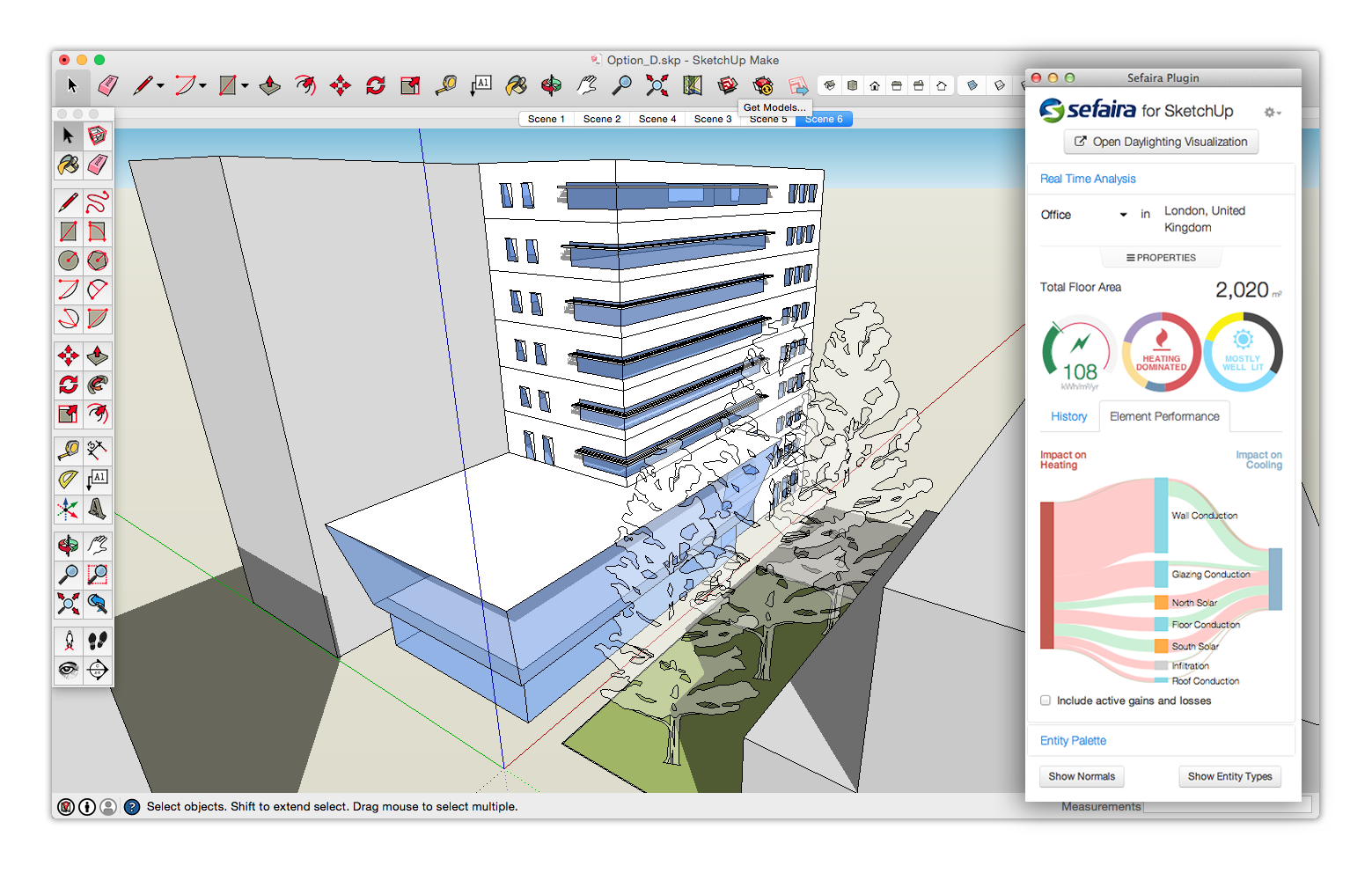Click Open Daylighting Visualization button

click(x=1161, y=142)
